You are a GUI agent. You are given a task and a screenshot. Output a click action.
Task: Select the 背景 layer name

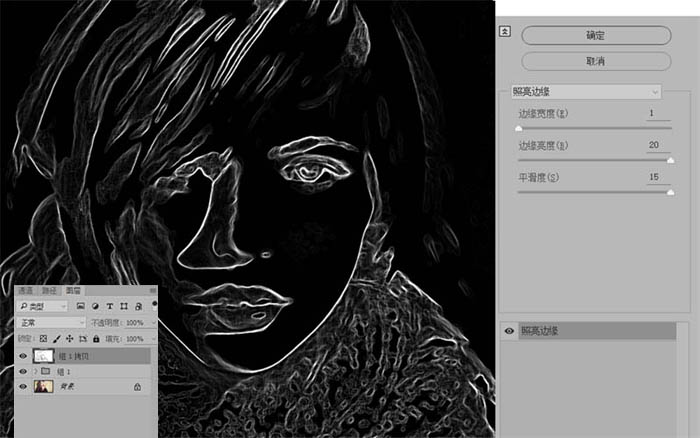point(67,387)
